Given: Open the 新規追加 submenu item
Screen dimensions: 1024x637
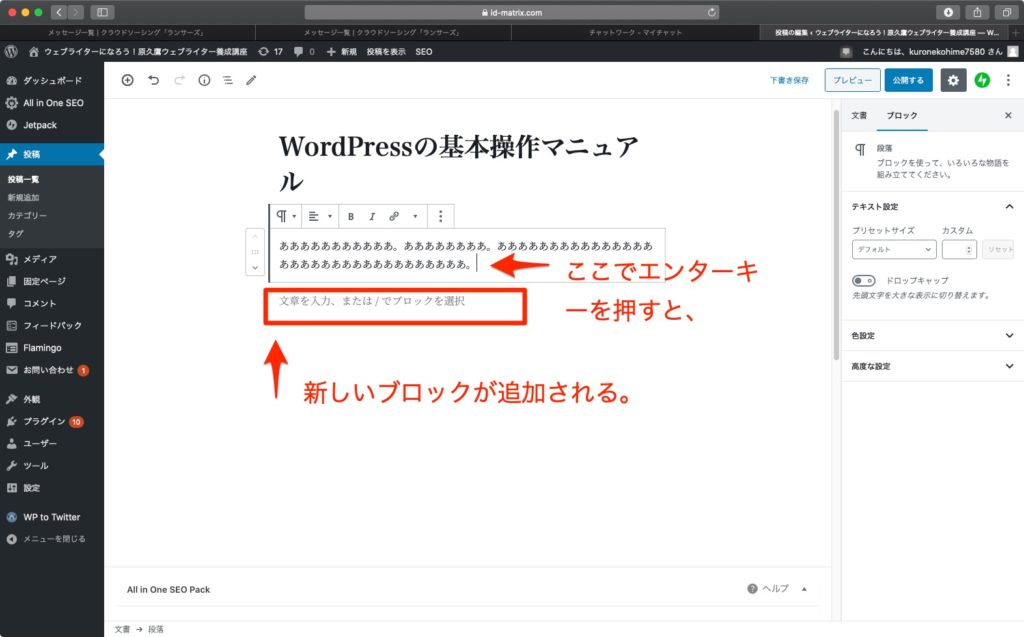Looking at the screenshot, I should tap(24, 197).
